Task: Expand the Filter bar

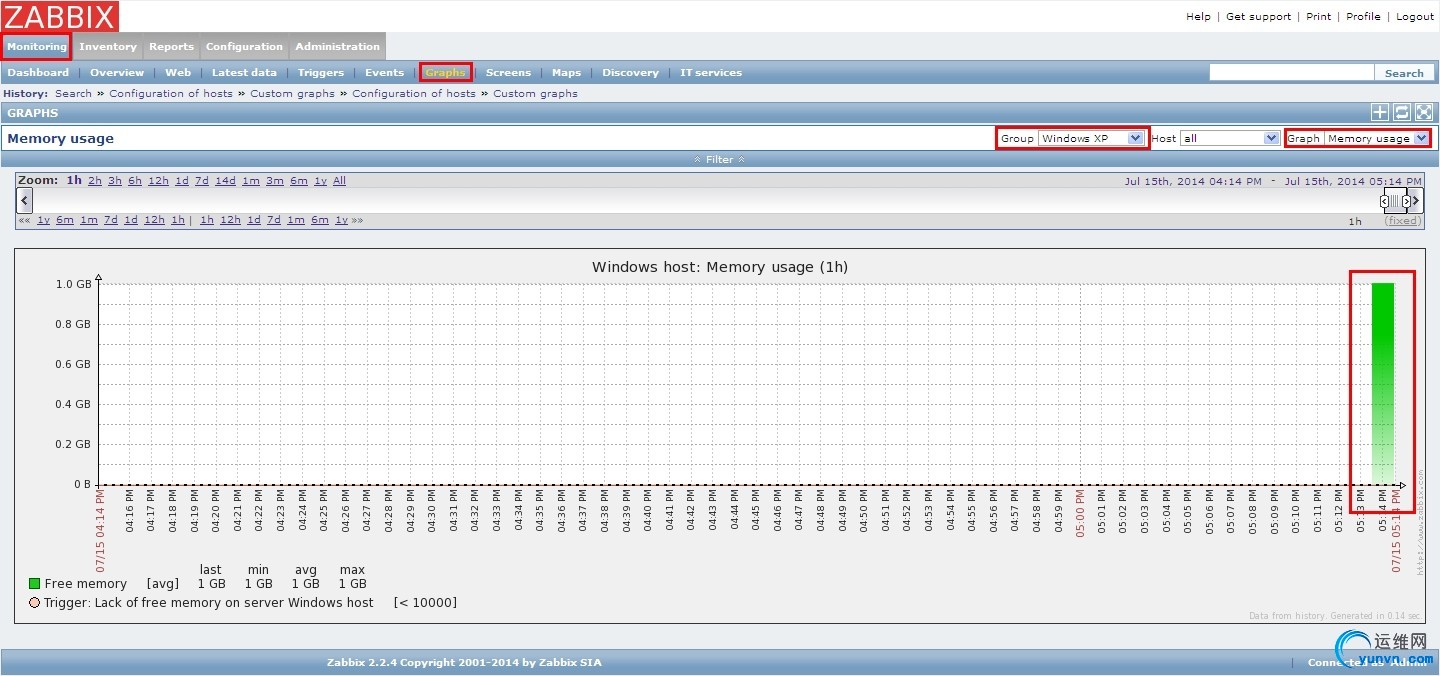Action: click(720, 159)
